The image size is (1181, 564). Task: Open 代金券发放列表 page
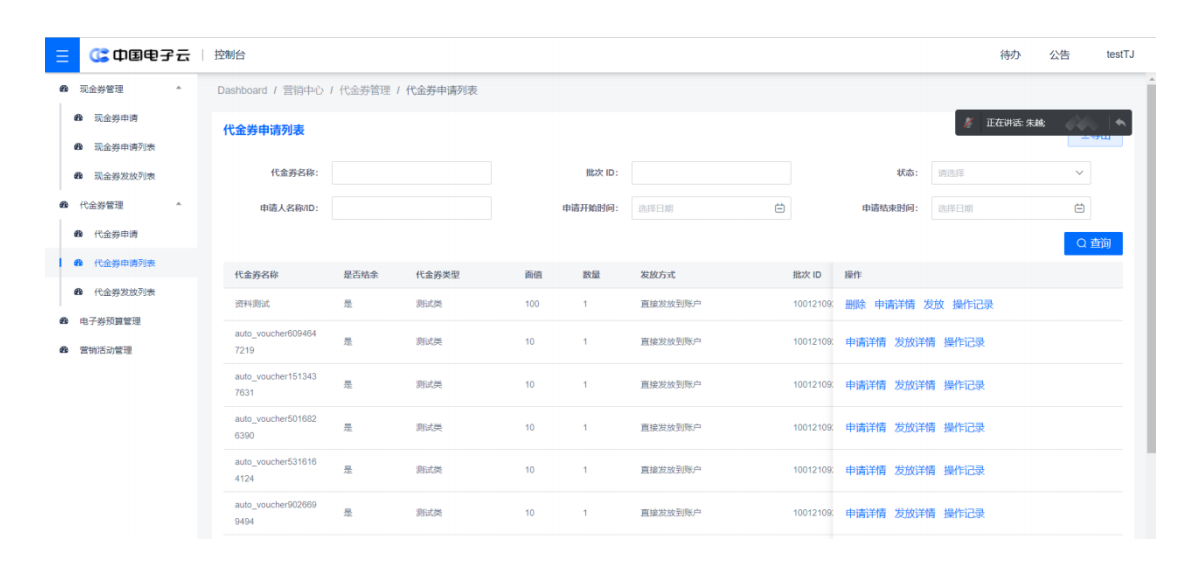124,291
